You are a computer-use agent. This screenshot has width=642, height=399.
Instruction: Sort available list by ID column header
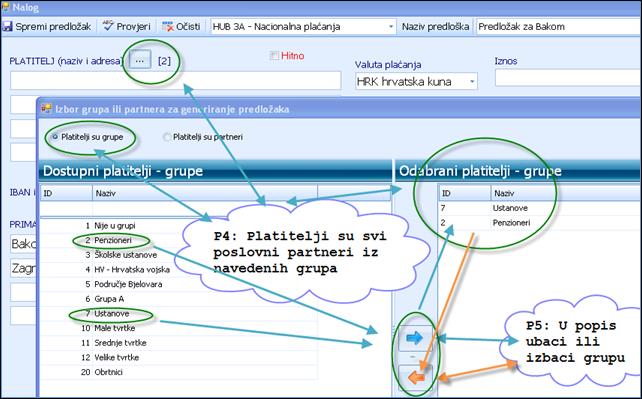(x=66, y=193)
